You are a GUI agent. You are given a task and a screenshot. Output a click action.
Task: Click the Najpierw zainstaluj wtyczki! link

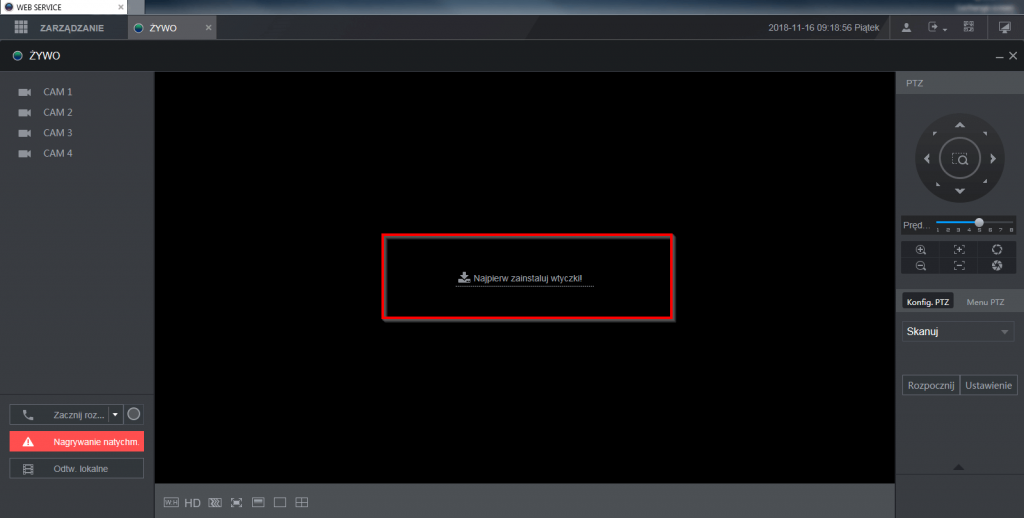525,279
